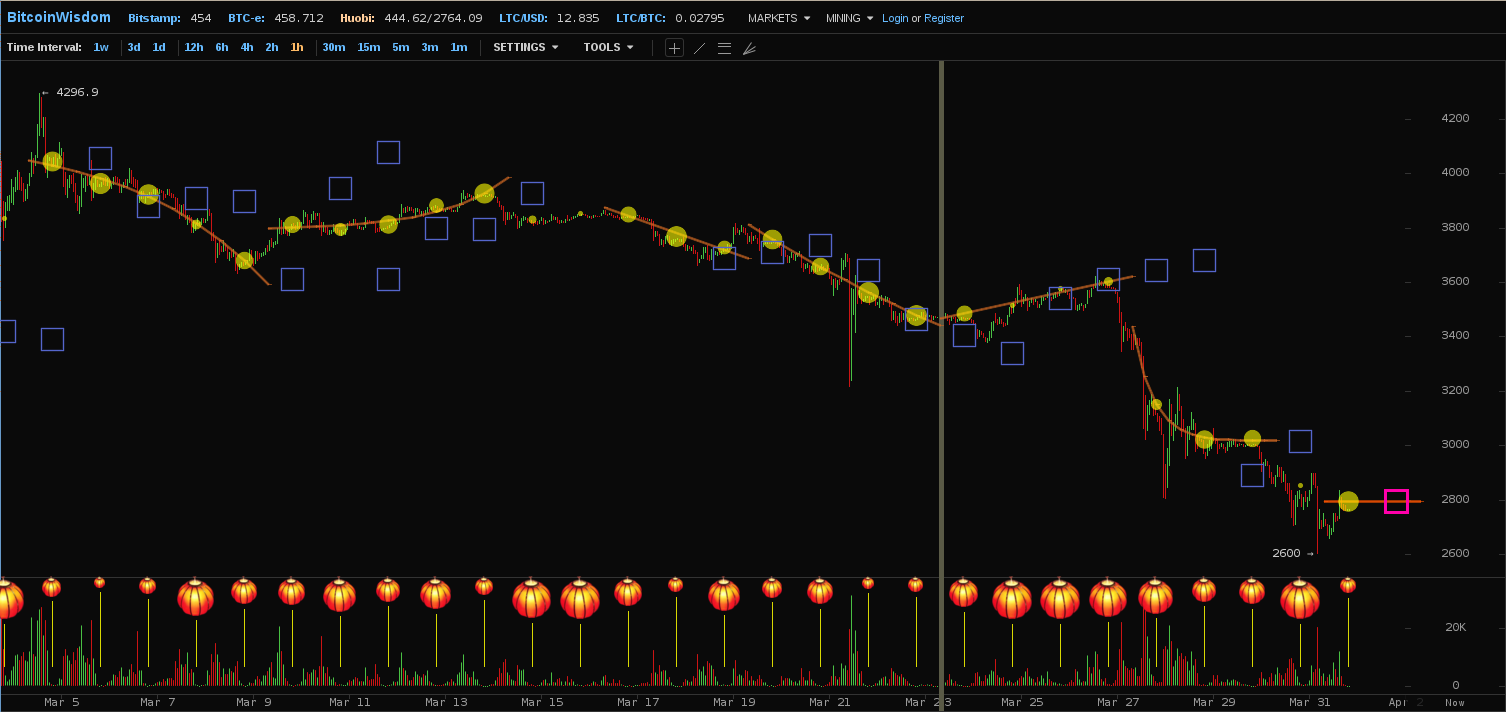
Task: Click the pink square marker on chart
Action: pos(1396,502)
